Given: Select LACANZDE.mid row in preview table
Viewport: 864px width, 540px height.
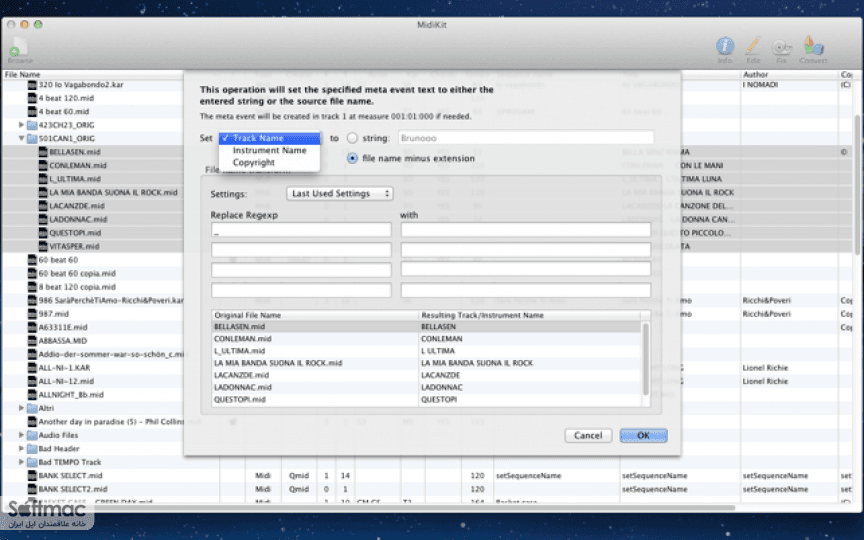Looking at the screenshot, I should click(x=426, y=375).
